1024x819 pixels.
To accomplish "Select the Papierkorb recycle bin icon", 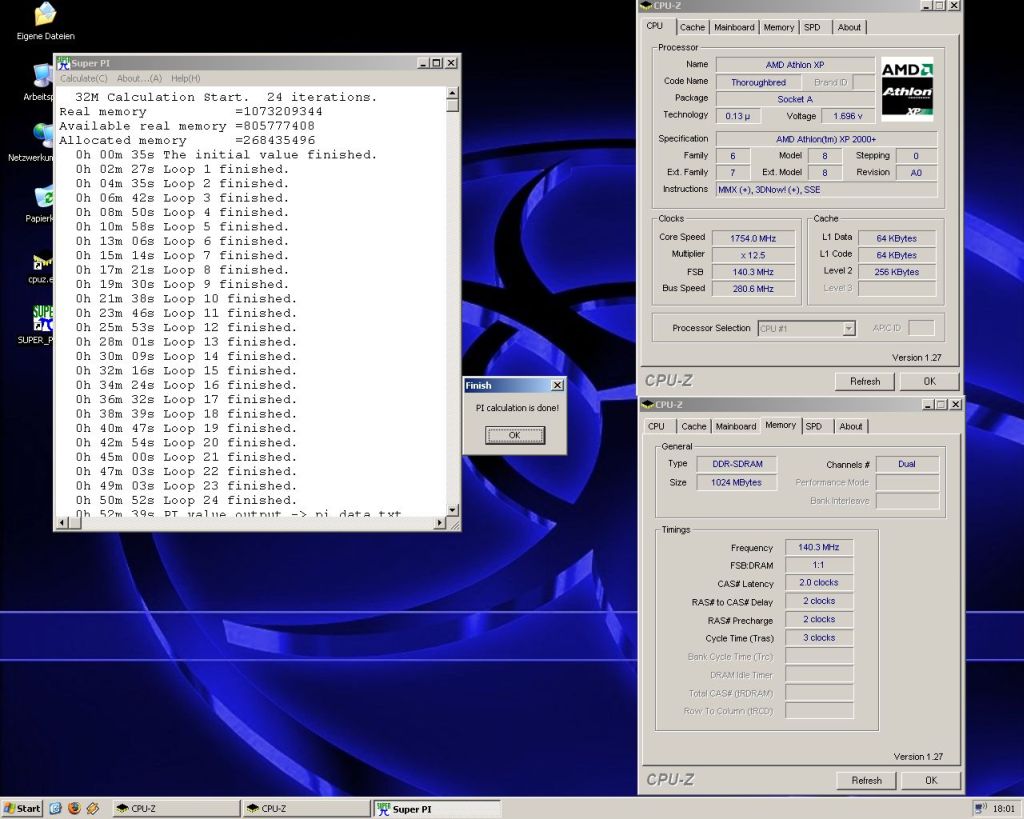I will click(43, 197).
